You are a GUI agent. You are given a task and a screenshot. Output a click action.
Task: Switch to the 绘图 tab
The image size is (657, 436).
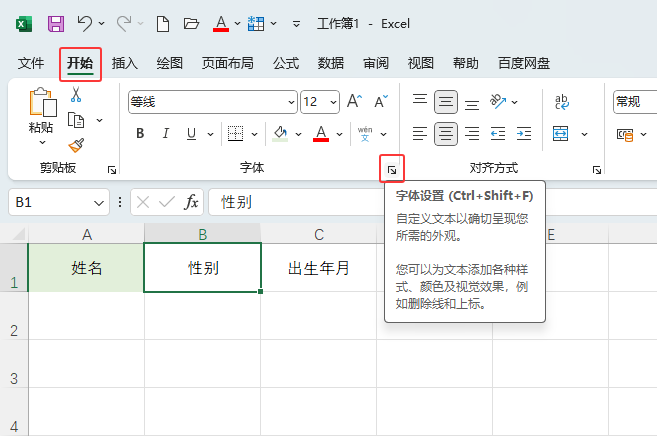[x=169, y=63]
